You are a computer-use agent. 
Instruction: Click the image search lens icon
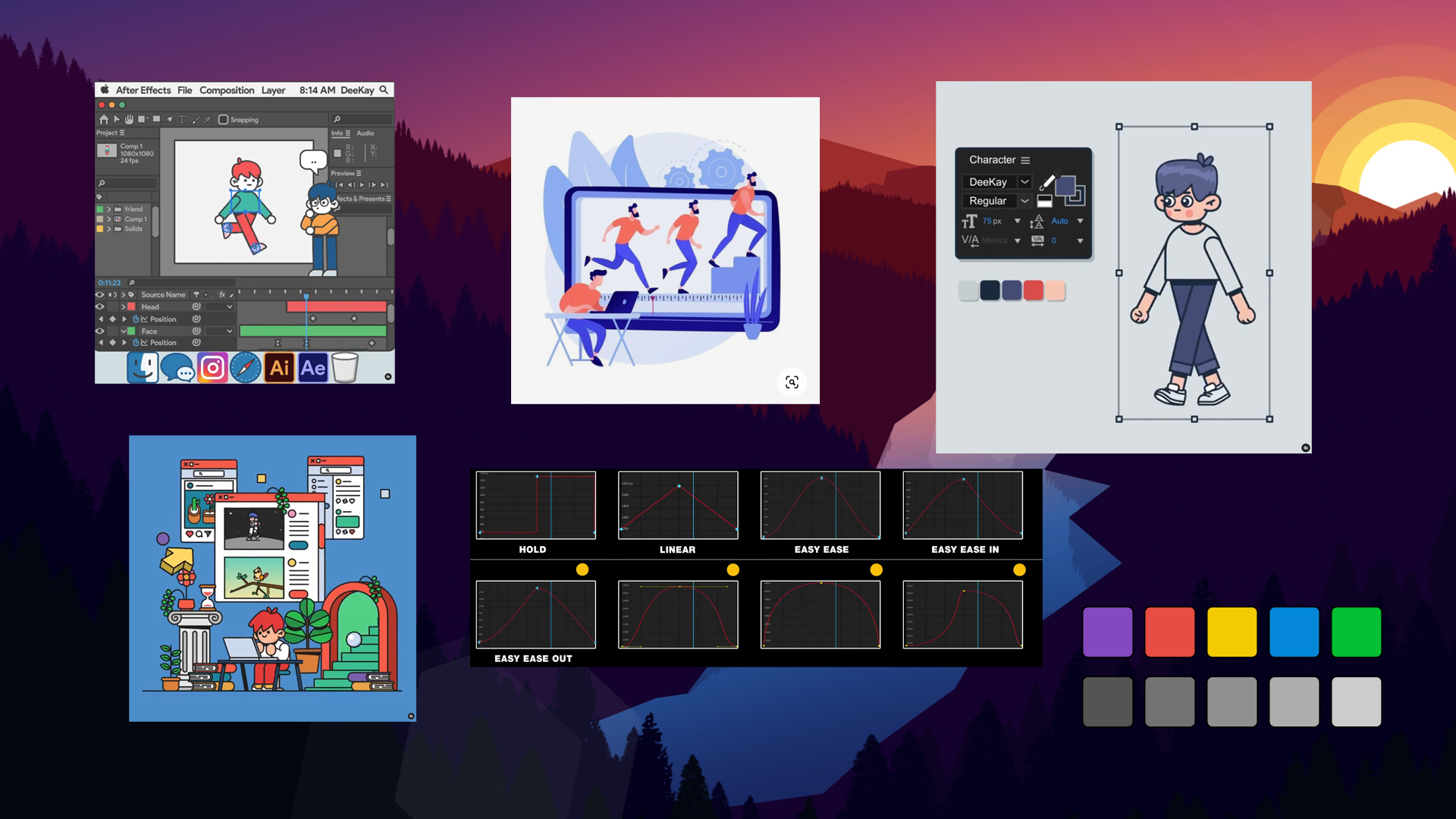coord(792,382)
